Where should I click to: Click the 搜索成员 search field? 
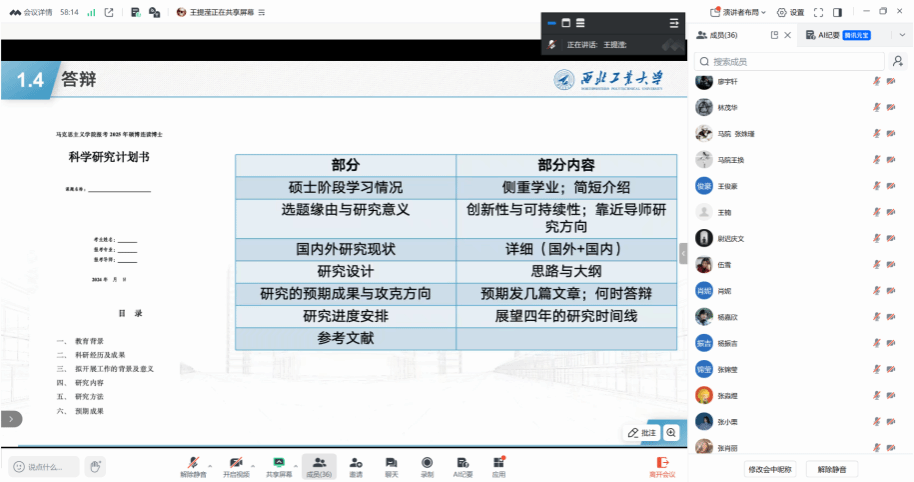790,61
